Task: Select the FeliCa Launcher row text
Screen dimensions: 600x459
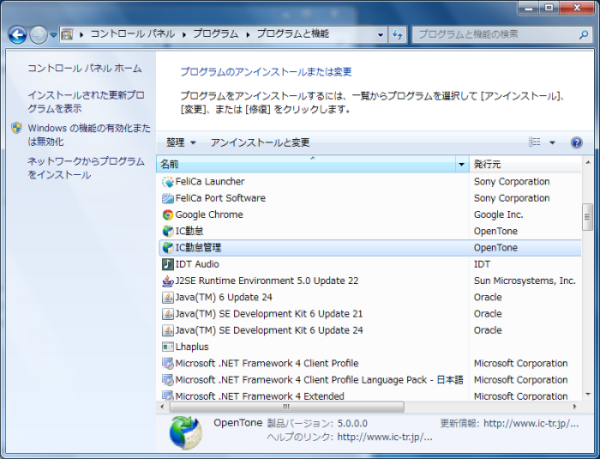Action: pyautogui.click(x=210, y=182)
